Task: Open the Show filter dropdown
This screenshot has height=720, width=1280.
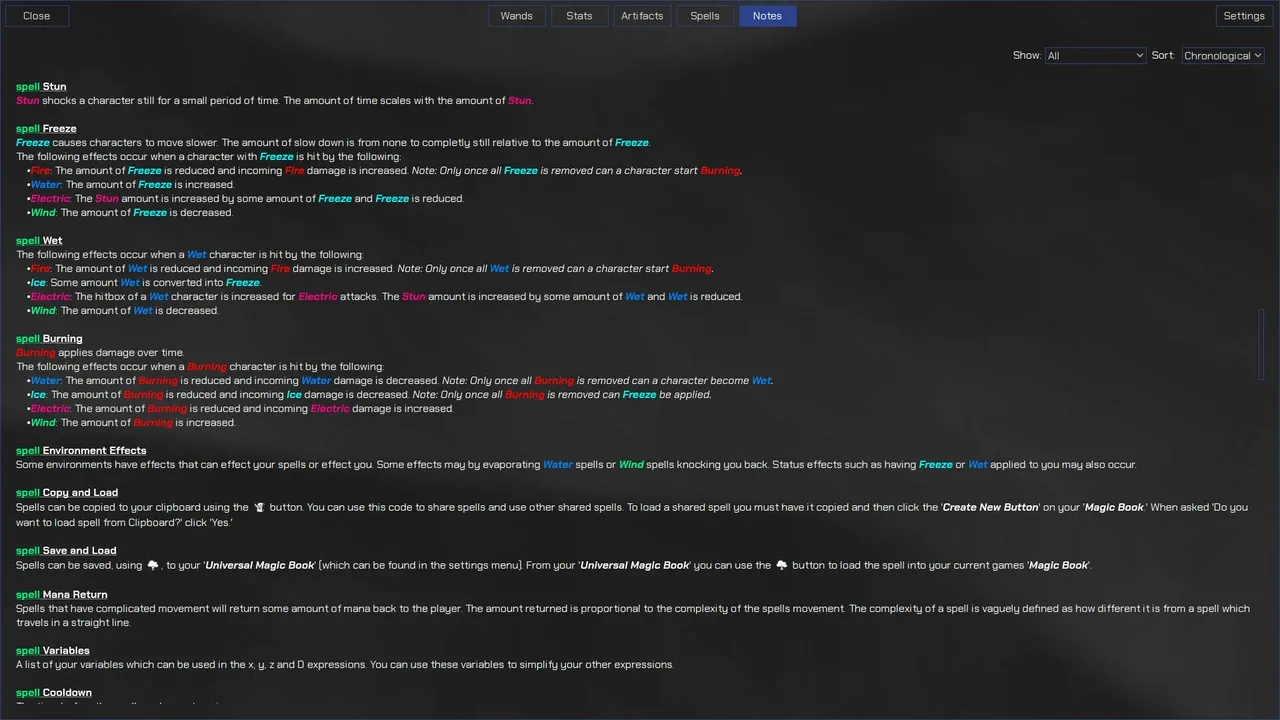Action: (1095, 56)
